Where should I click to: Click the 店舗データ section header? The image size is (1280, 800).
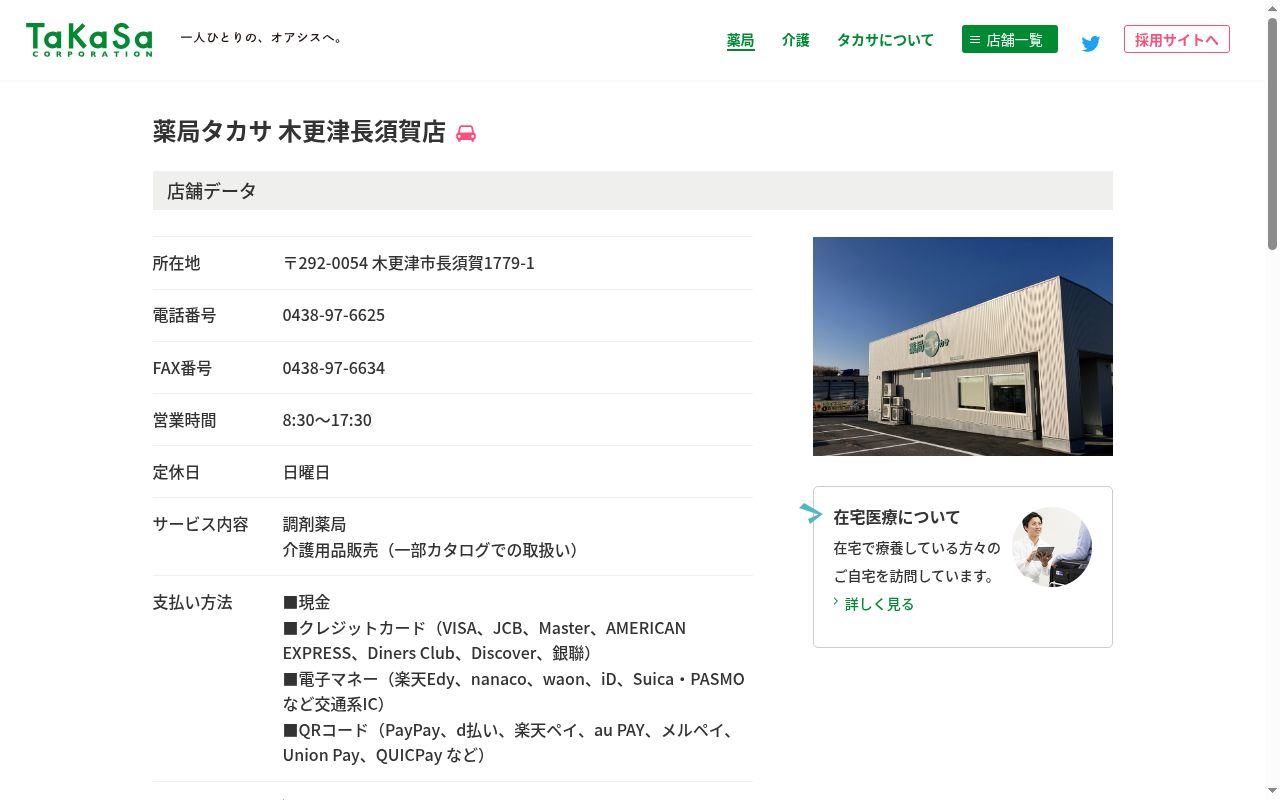point(633,190)
